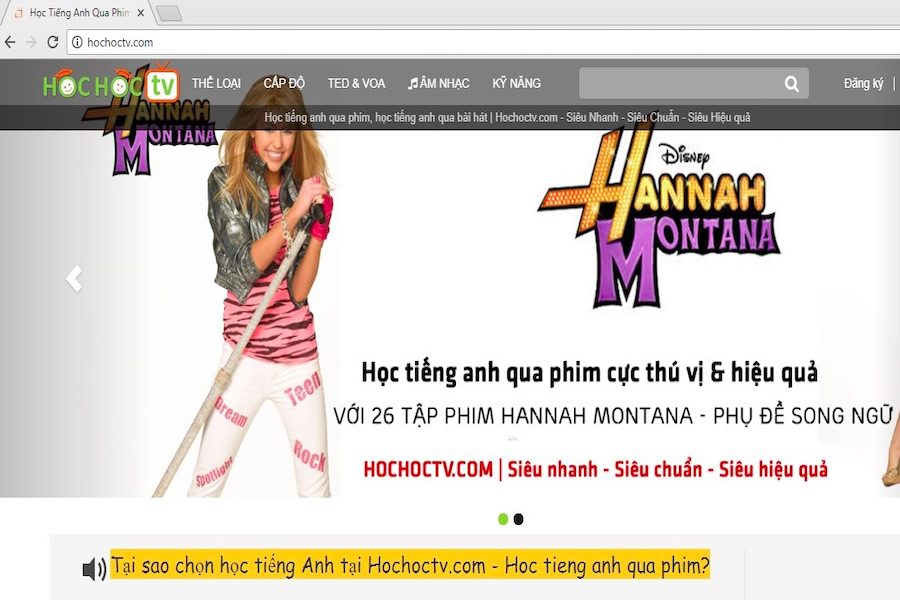
Task: Click the hochoctv.com address bar
Action: [x=483, y=42]
